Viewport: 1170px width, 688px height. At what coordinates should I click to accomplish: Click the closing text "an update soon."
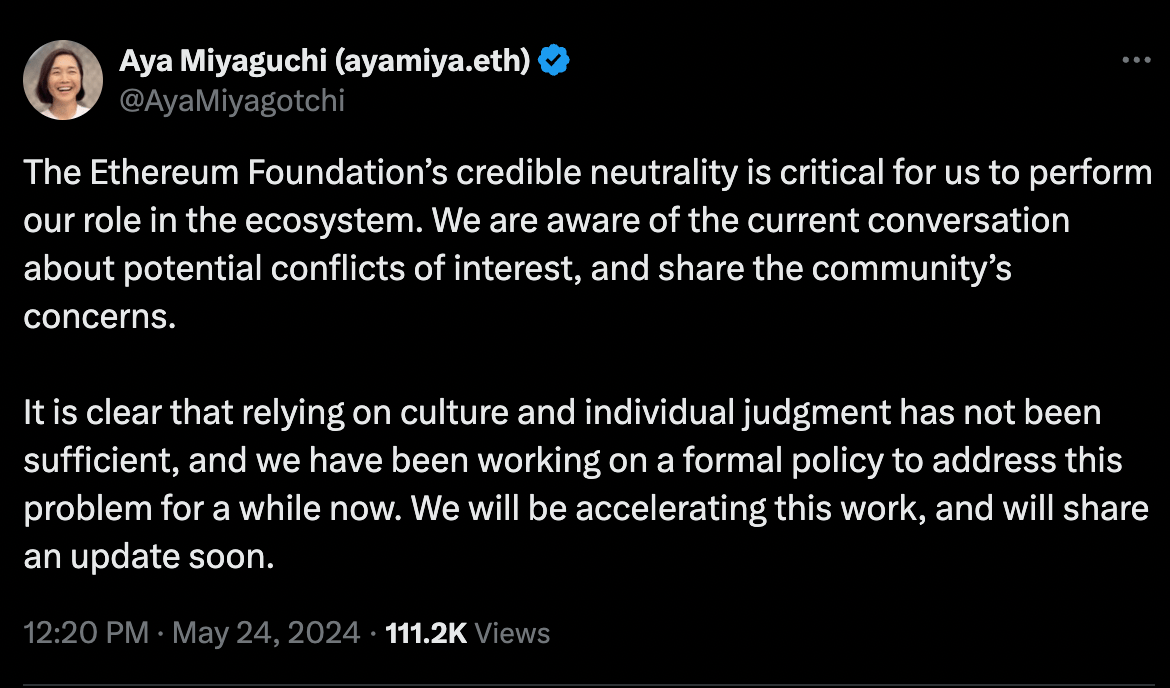(x=148, y=556)
